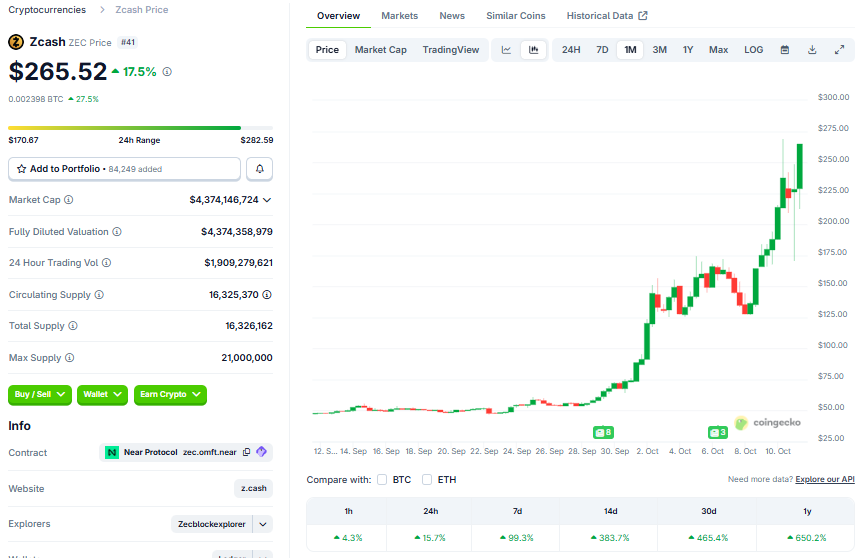Open the Wallet dropdown
The image size is (868, 558).
point(102,395)
